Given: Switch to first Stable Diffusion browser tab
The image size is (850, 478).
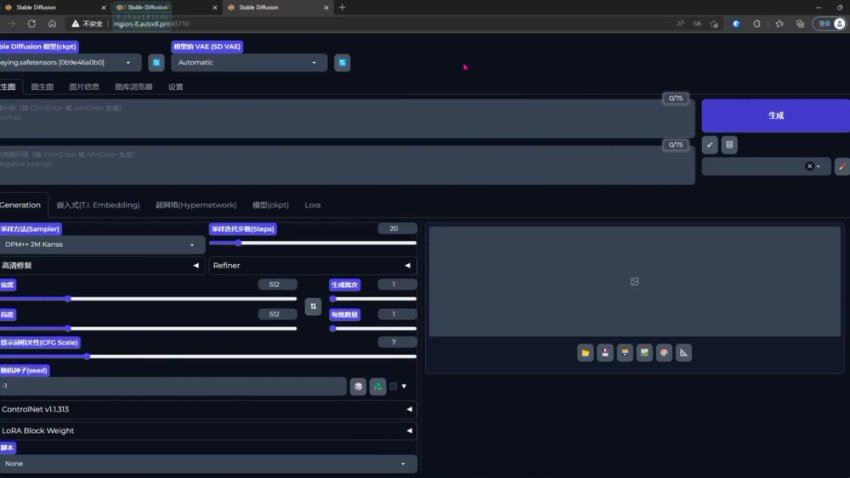Looking at the screenshot, I should [54, 8].
